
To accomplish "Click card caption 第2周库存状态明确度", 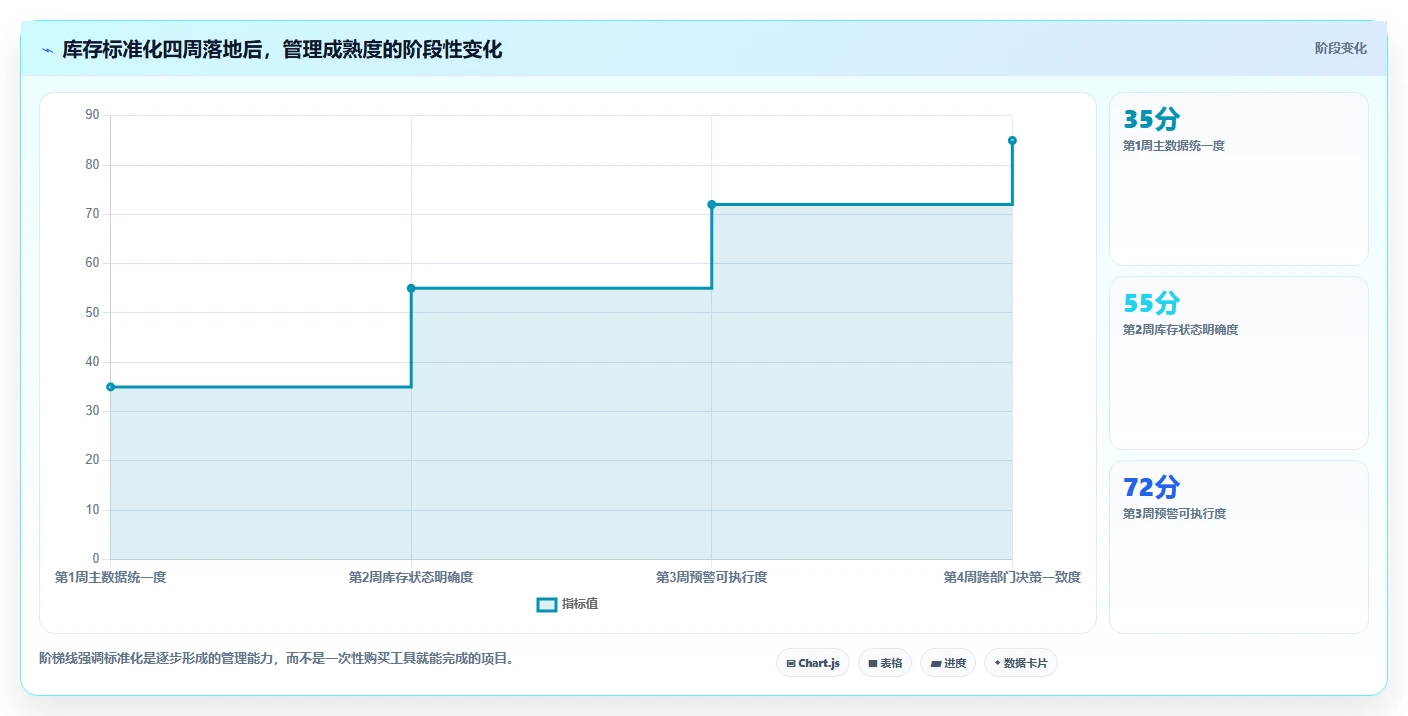I will [x=1180, y=330].
